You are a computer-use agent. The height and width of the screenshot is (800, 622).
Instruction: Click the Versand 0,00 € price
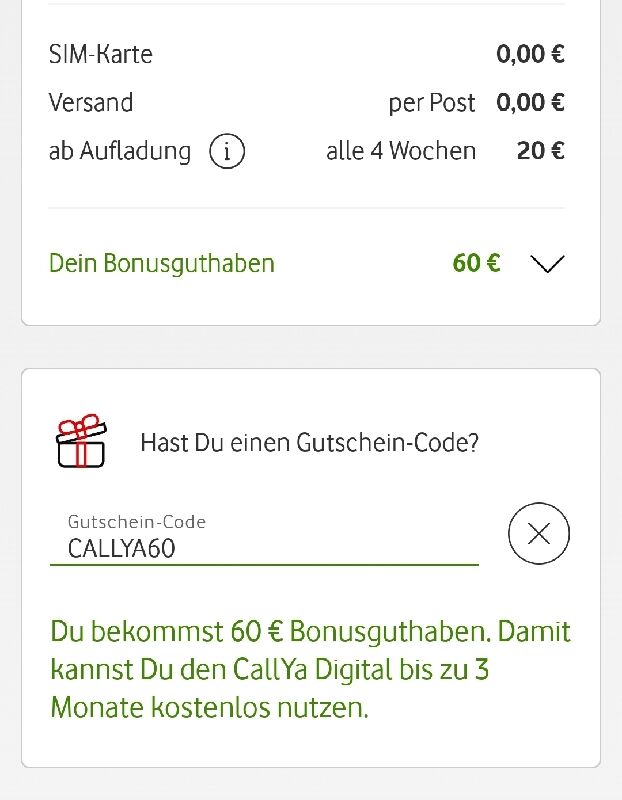[x=530, y=103]
